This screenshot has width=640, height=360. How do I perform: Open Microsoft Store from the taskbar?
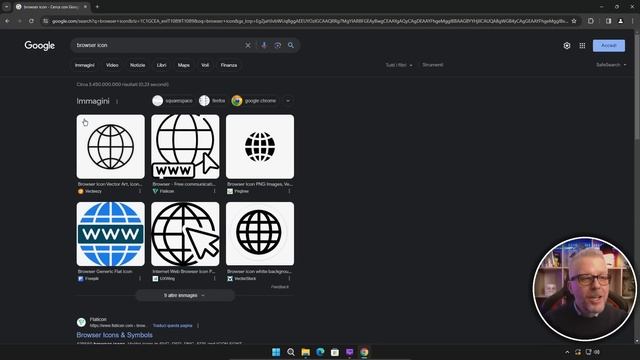coord(335,352)
